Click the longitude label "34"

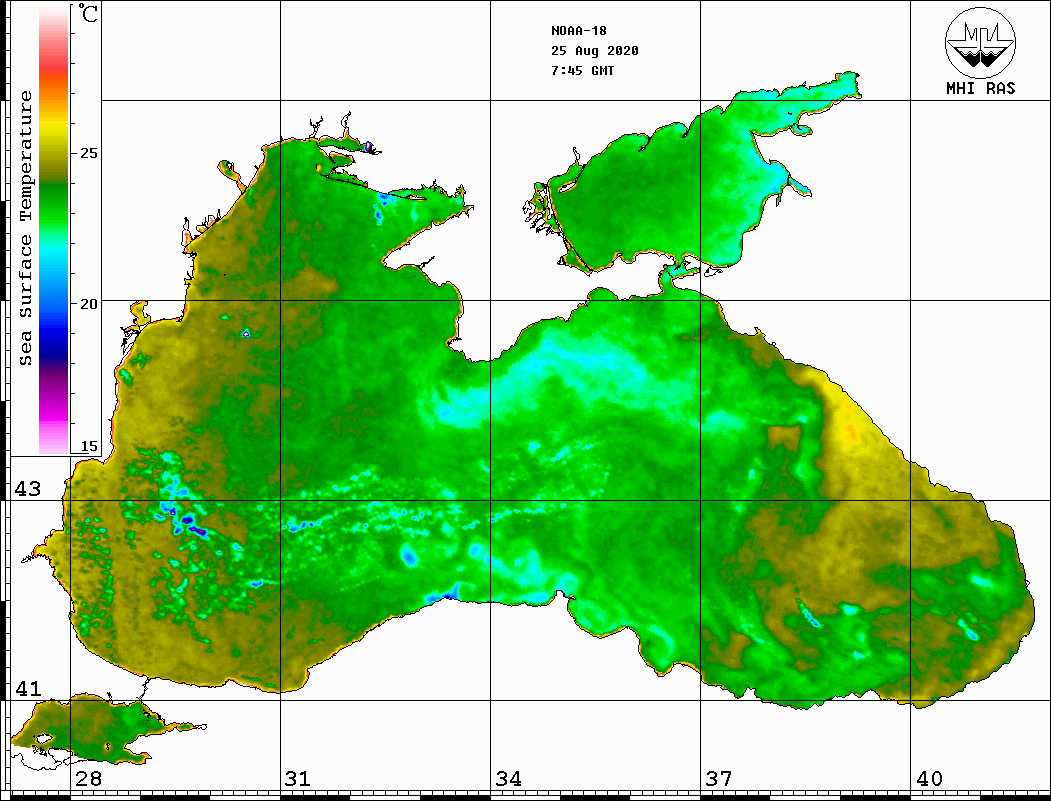[509, 778]
